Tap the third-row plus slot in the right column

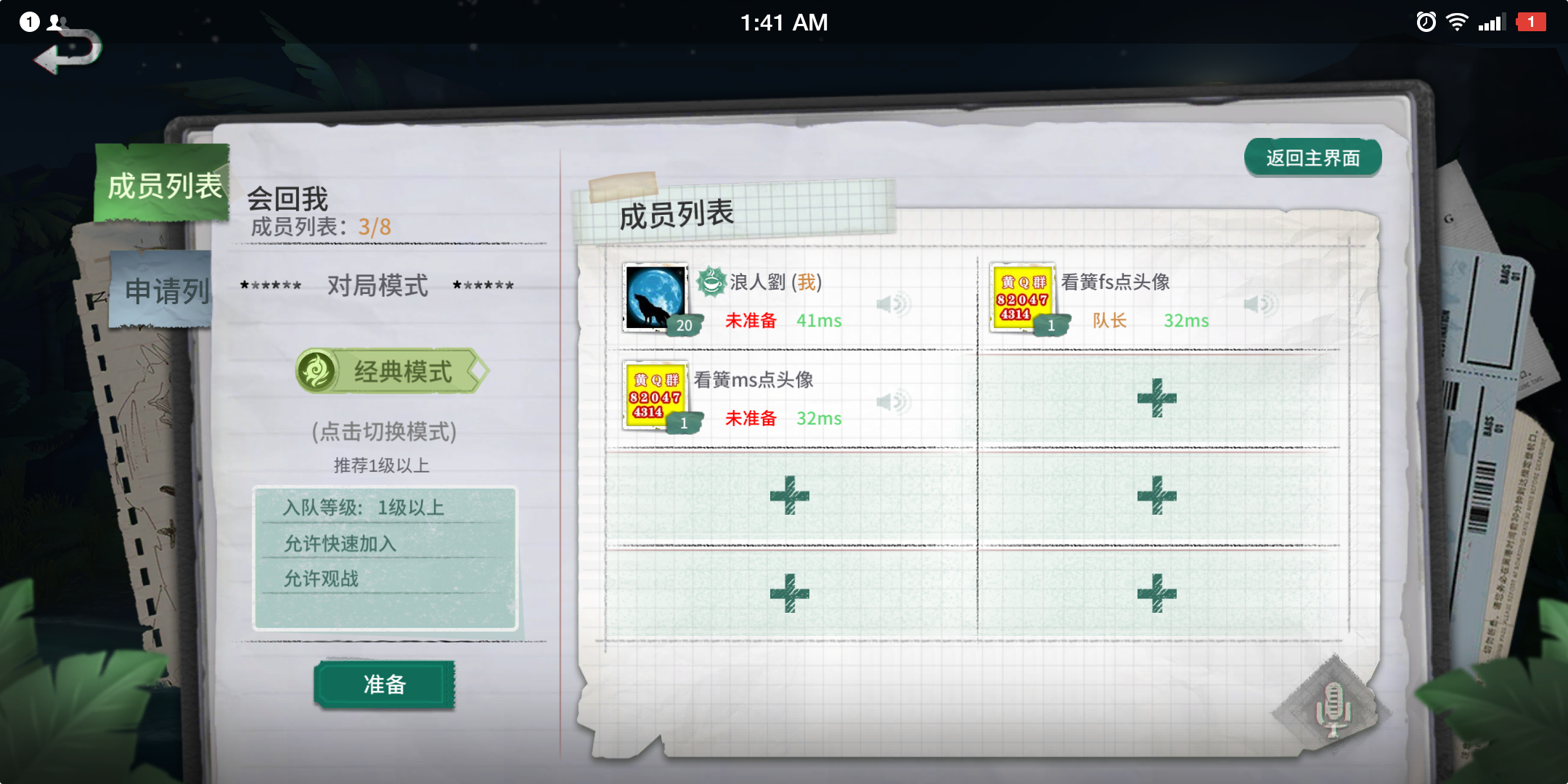[1157, 496]
